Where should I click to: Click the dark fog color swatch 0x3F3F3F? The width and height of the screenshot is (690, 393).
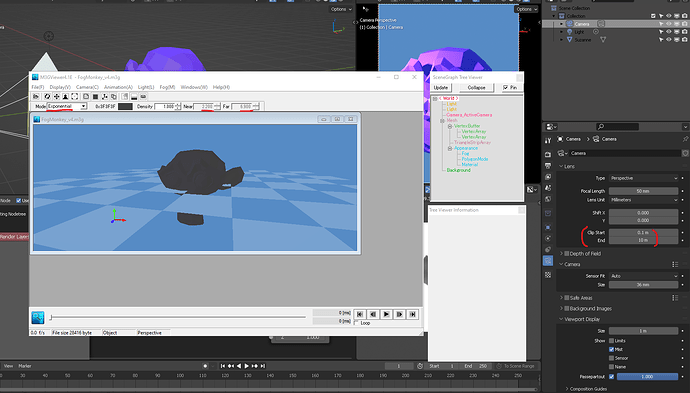tap(125, 107)
